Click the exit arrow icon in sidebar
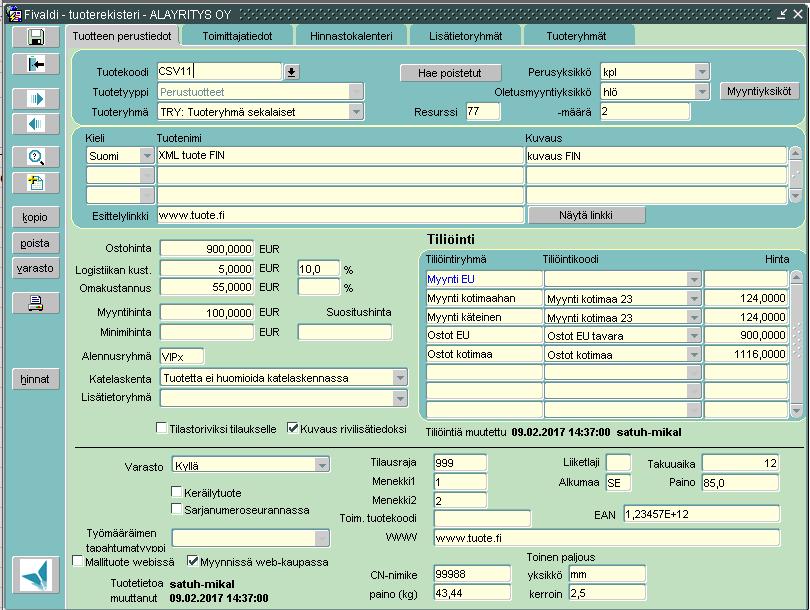The height and width of the screenshot is (610, 810). [36, 64]
